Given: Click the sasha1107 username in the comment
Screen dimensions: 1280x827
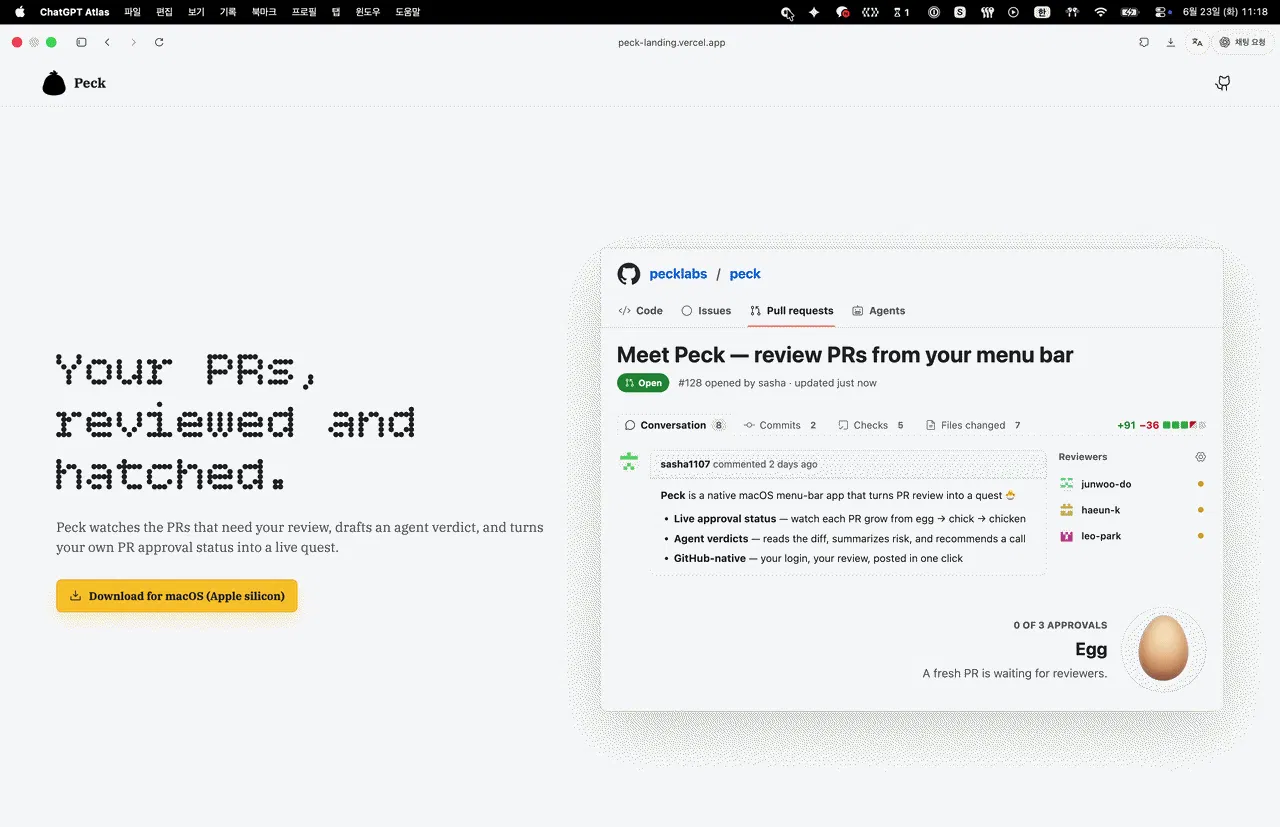Looking at the screenshot, I should (686, 464).
